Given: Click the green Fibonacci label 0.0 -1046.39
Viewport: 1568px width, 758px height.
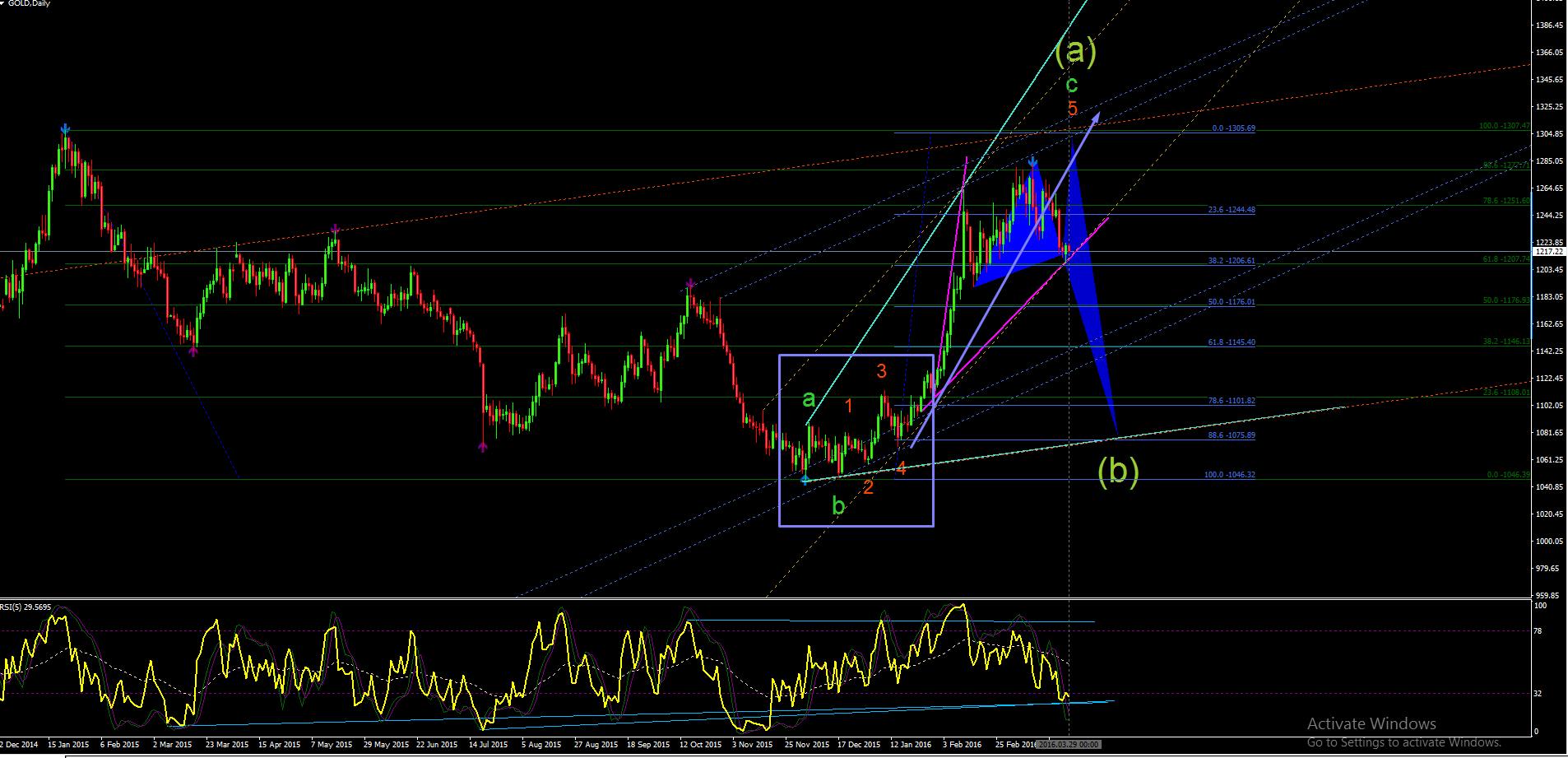Looking at the screenshot, I should [1509, 475].
